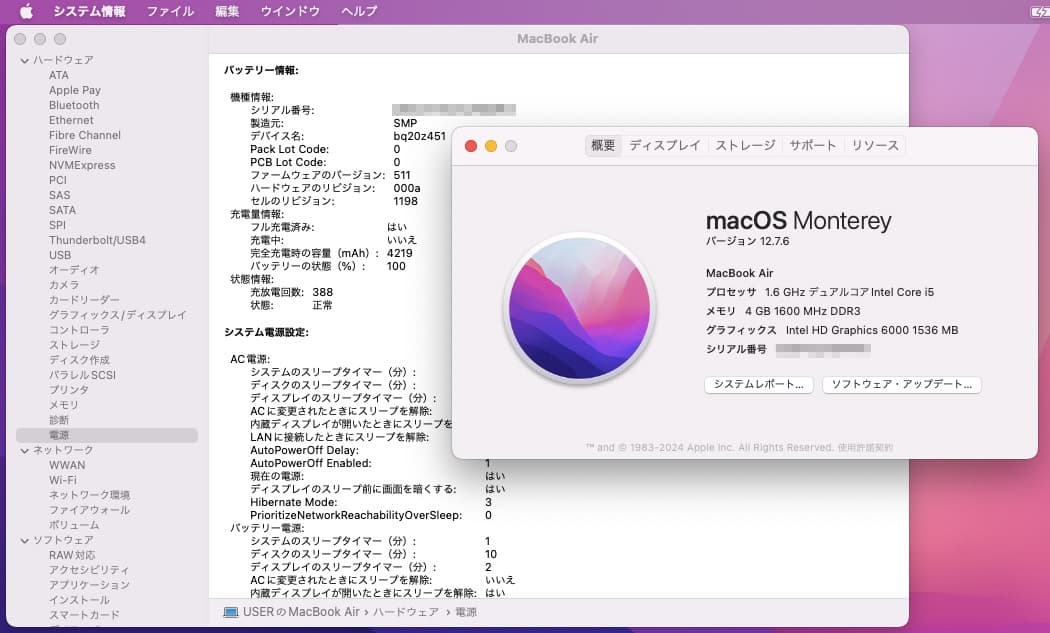Open the ウインドウ menu
The height and width of the screenshot is (633, 1050).
[x=289, y=11]
